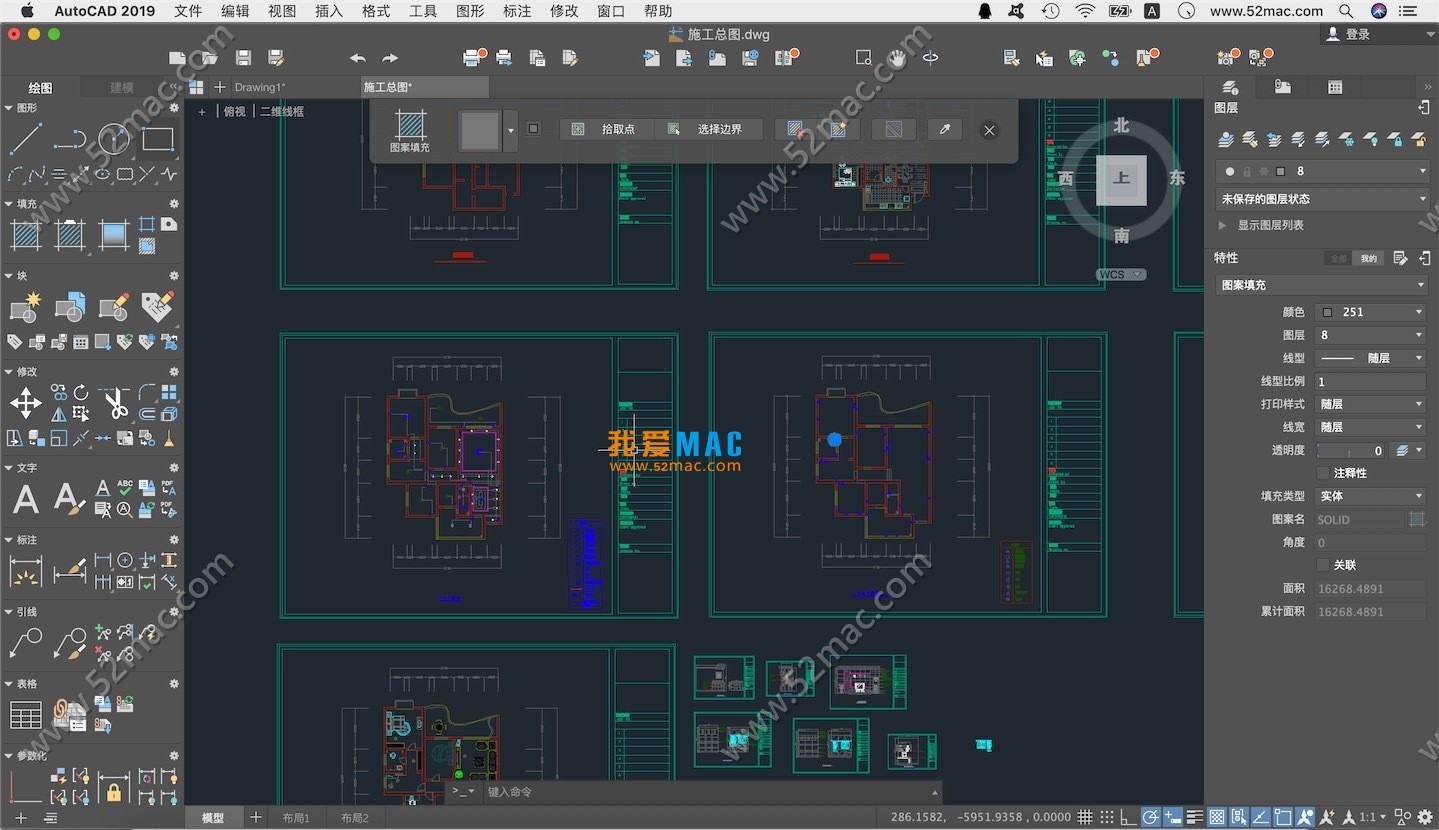Open the 插入 menu in the menu bar
The image size is (1439, 830).
(328, 11)
